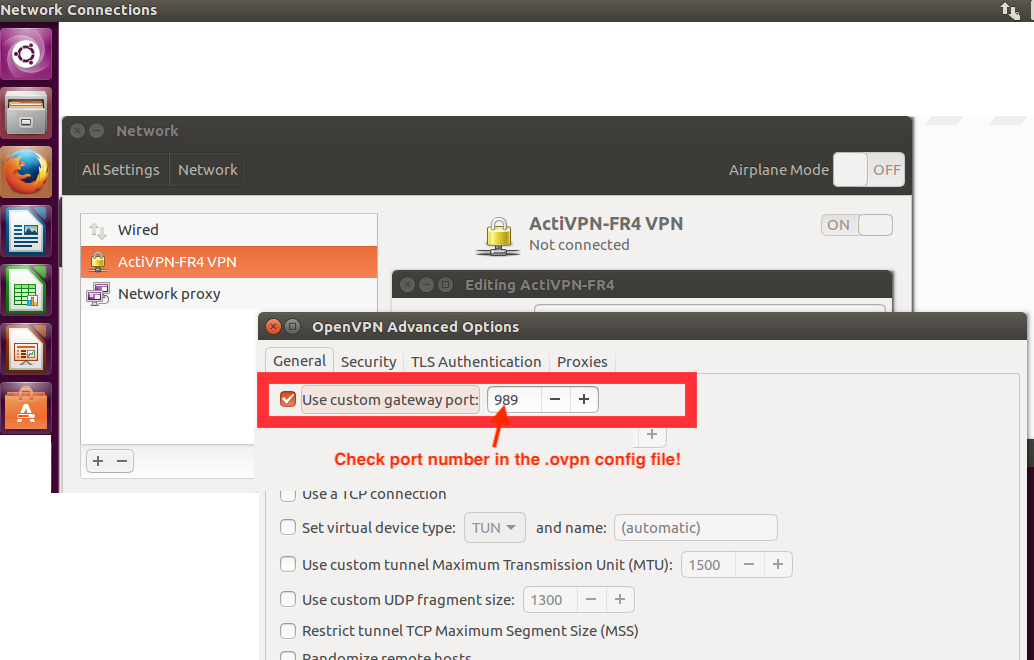Enable Restrict tunnel TCP Maximum Segment Size
The image size is (1034, 660).
point(288,631)
